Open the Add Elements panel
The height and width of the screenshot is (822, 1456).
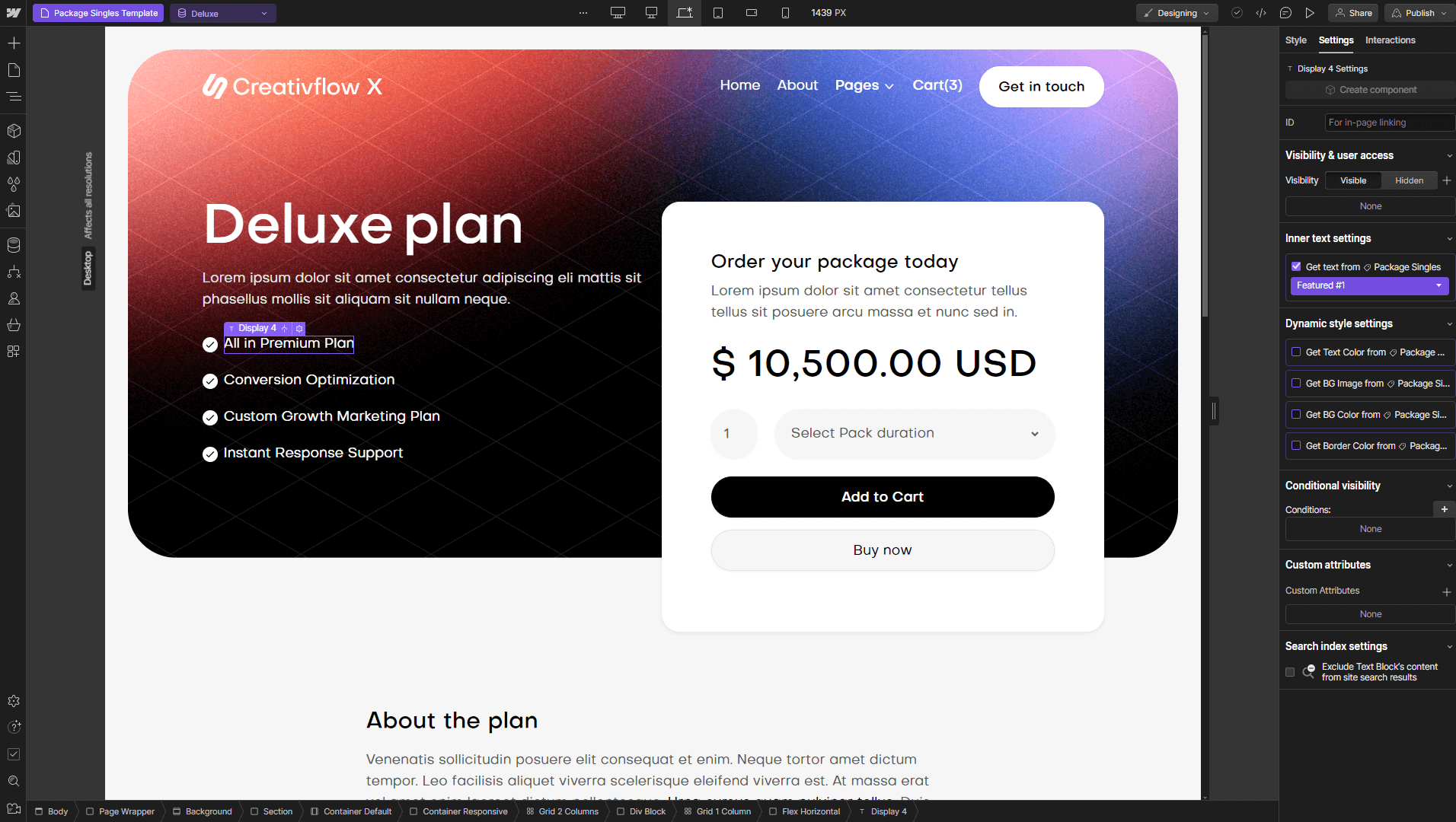point(14,43)
